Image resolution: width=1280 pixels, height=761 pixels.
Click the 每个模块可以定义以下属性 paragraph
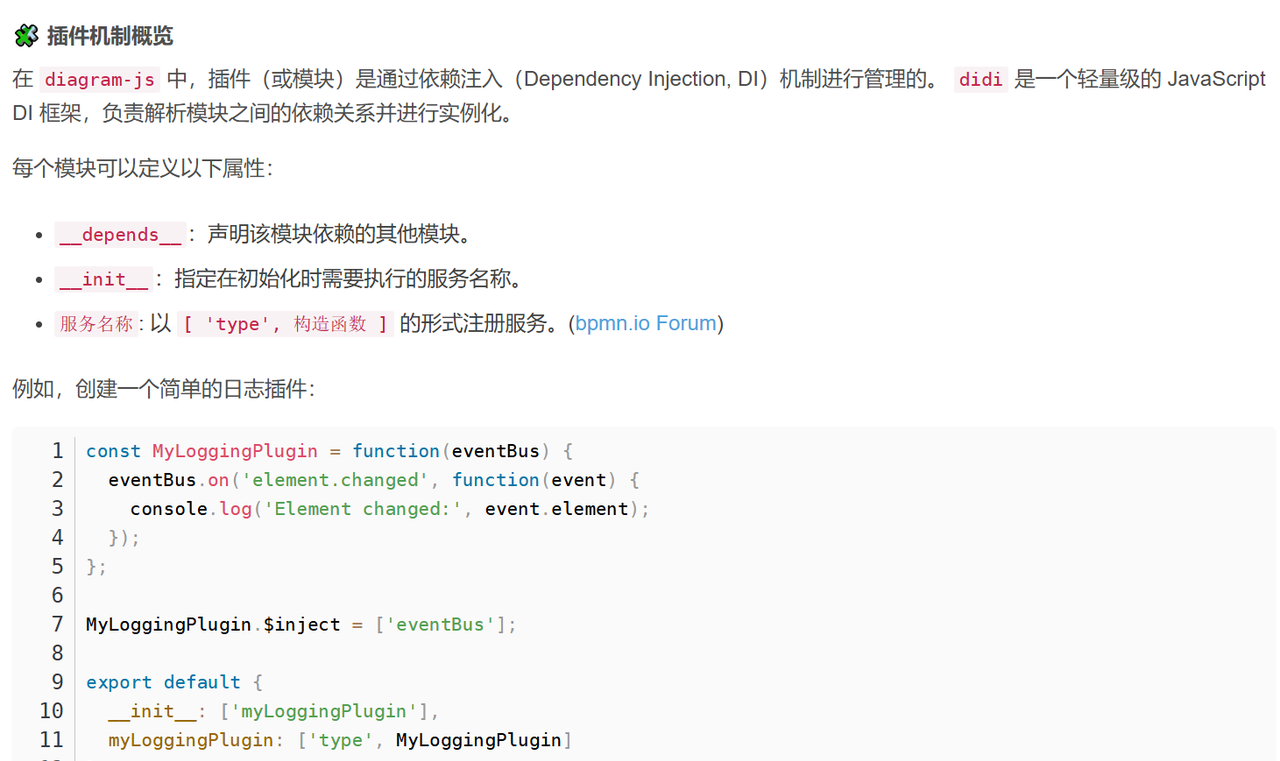point(142,168)
